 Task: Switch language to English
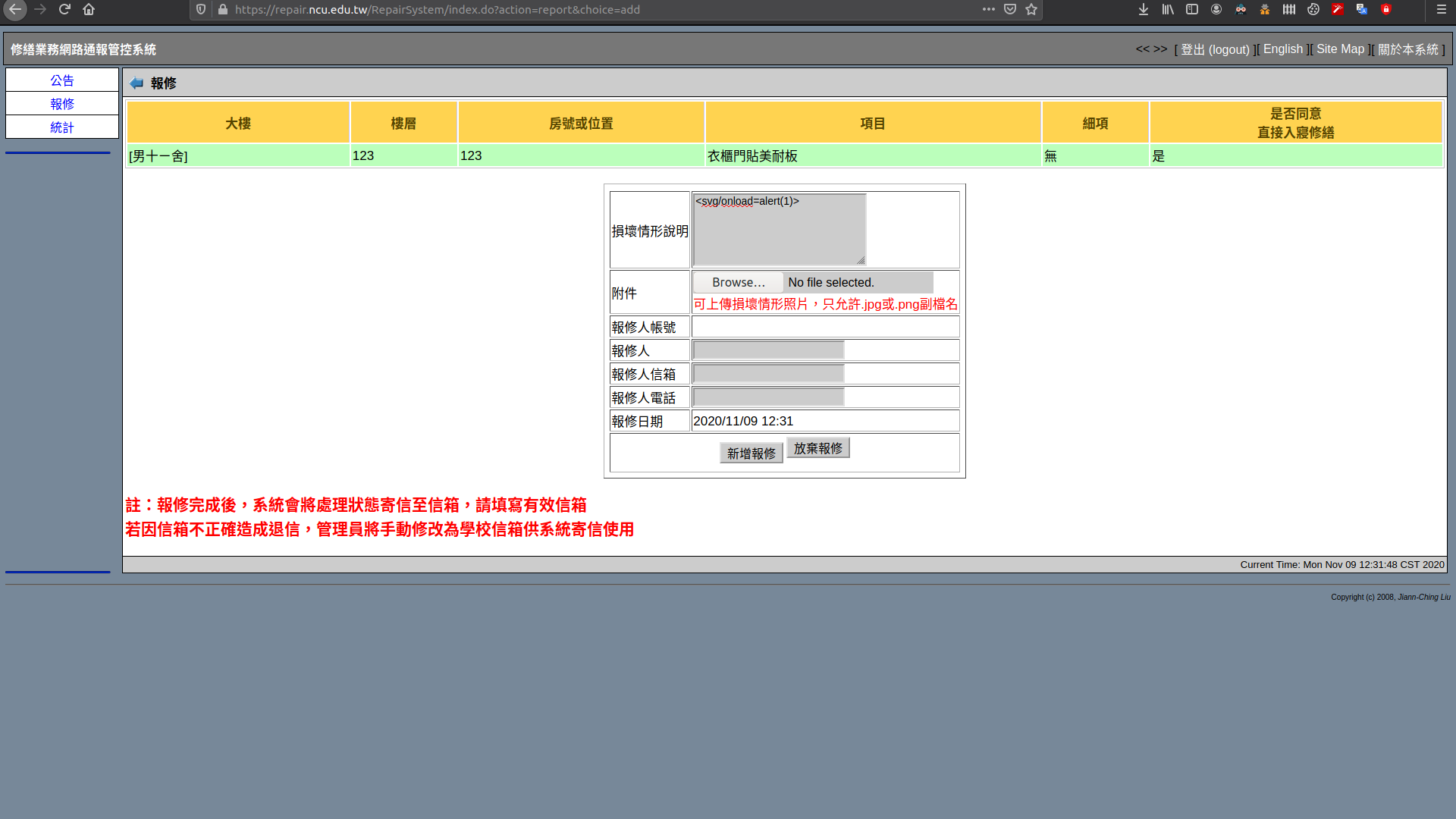coord(1282,49)
